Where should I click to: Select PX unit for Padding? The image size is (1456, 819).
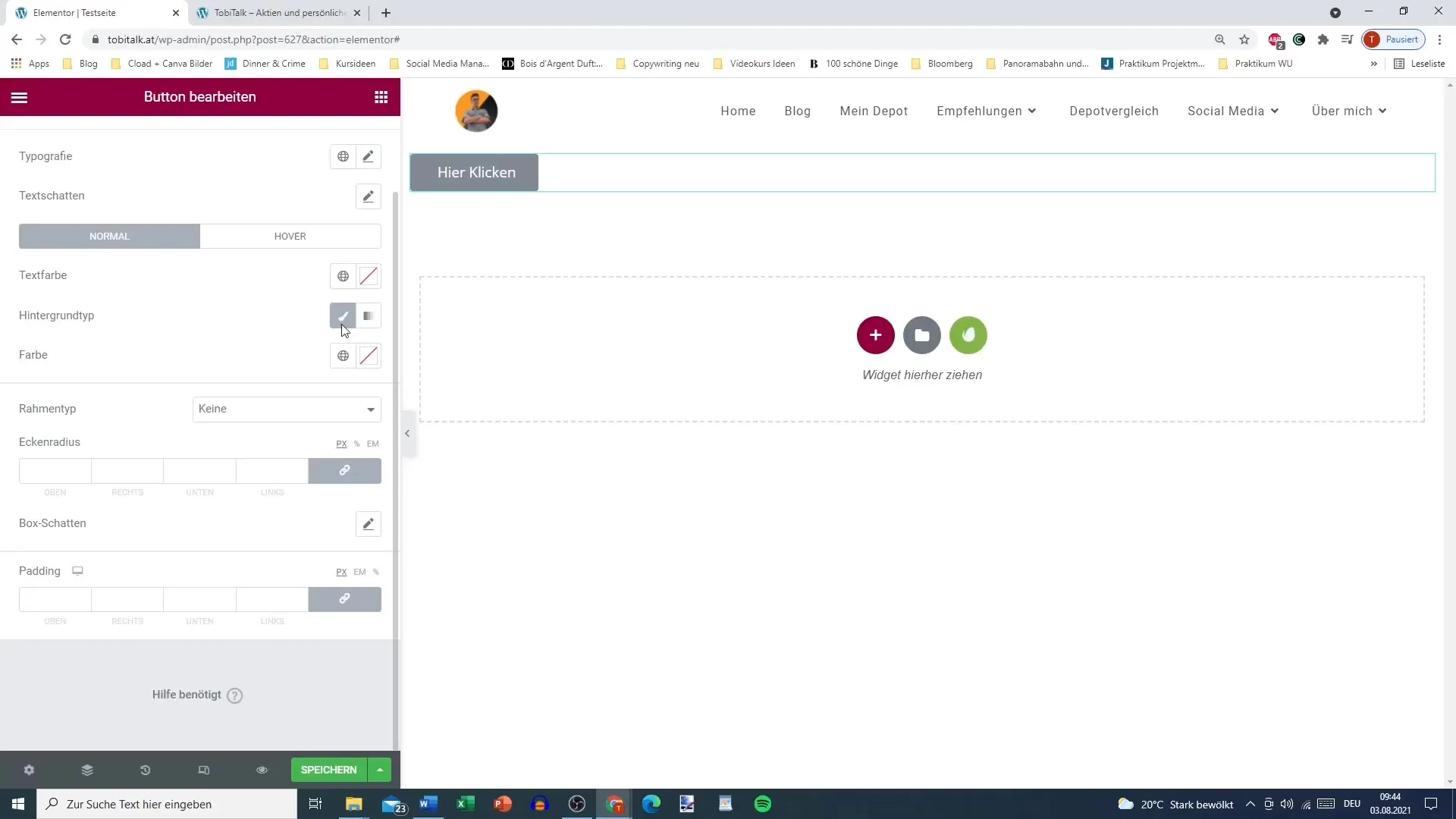coord(341,572)
